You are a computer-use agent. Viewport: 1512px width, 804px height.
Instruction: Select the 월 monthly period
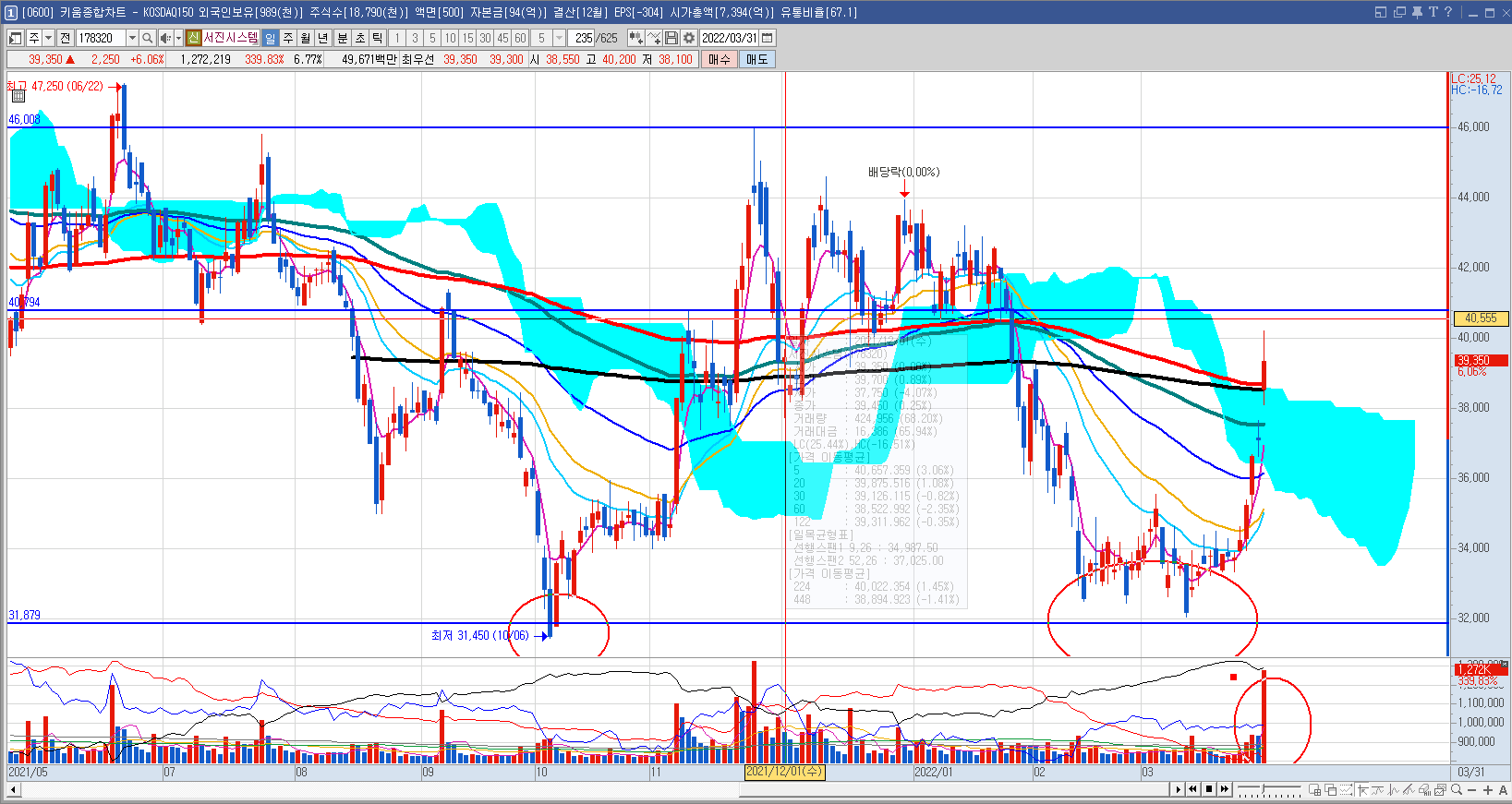[x=305, y=38]
